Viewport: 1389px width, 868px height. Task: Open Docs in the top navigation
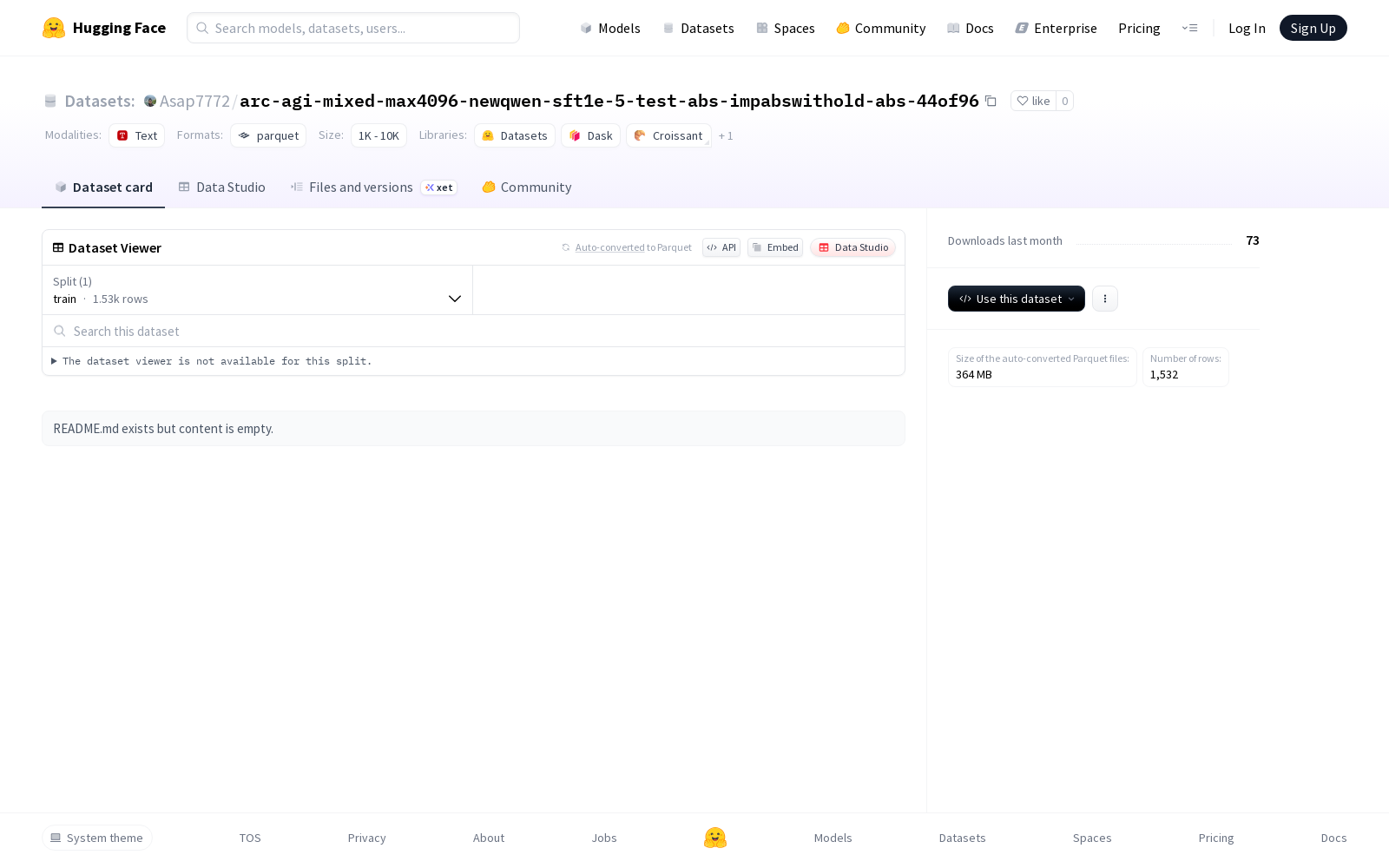970,28
